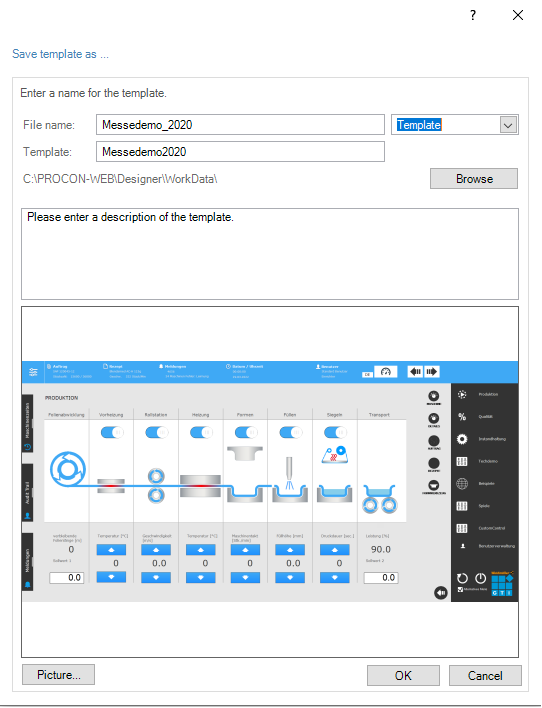Click the dialog help question mark
This screenshot has height=708, width=542.
pyautogui.click(x=473, y=15)
